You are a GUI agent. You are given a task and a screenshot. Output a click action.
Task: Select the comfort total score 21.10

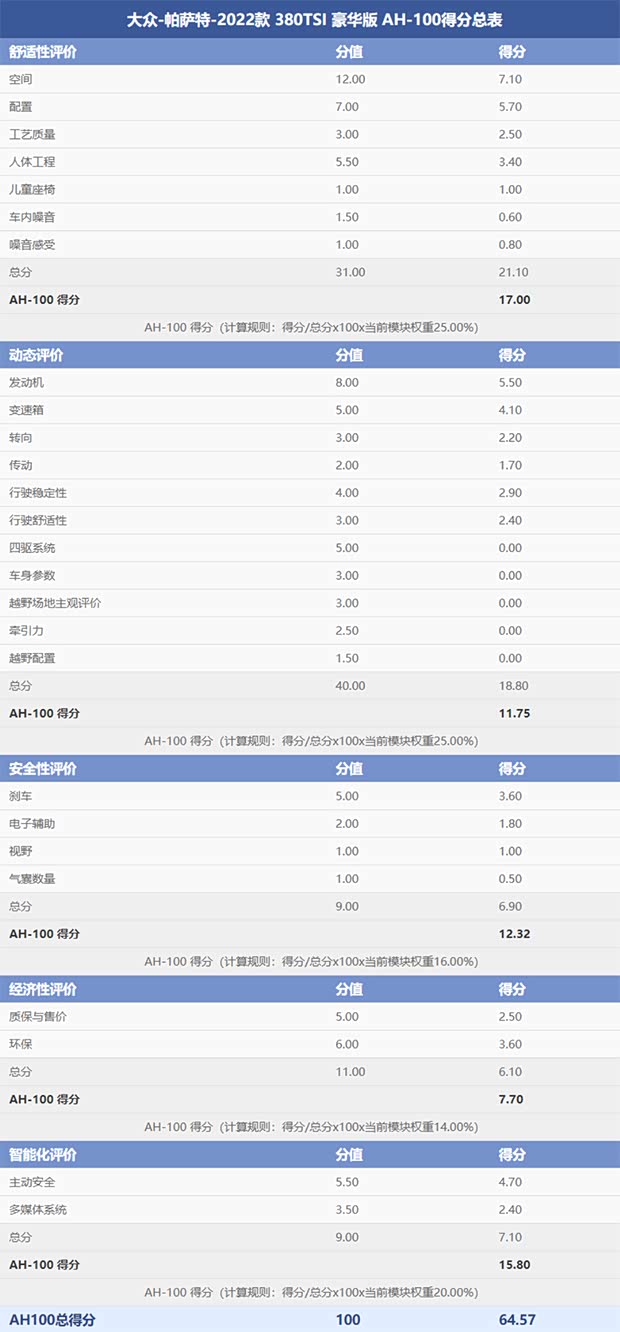tap(513, 272)
